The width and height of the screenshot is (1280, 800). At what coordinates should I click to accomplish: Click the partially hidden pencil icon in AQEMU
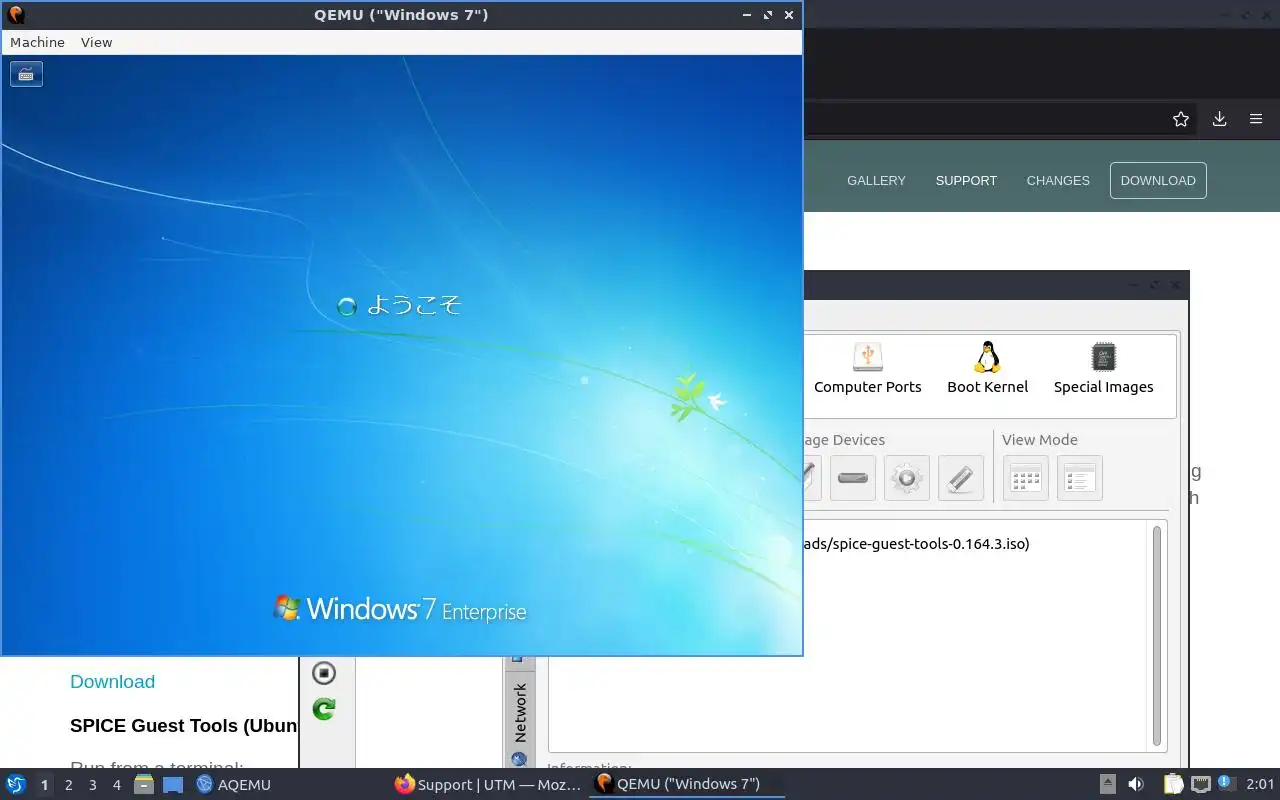coord(811,478)
